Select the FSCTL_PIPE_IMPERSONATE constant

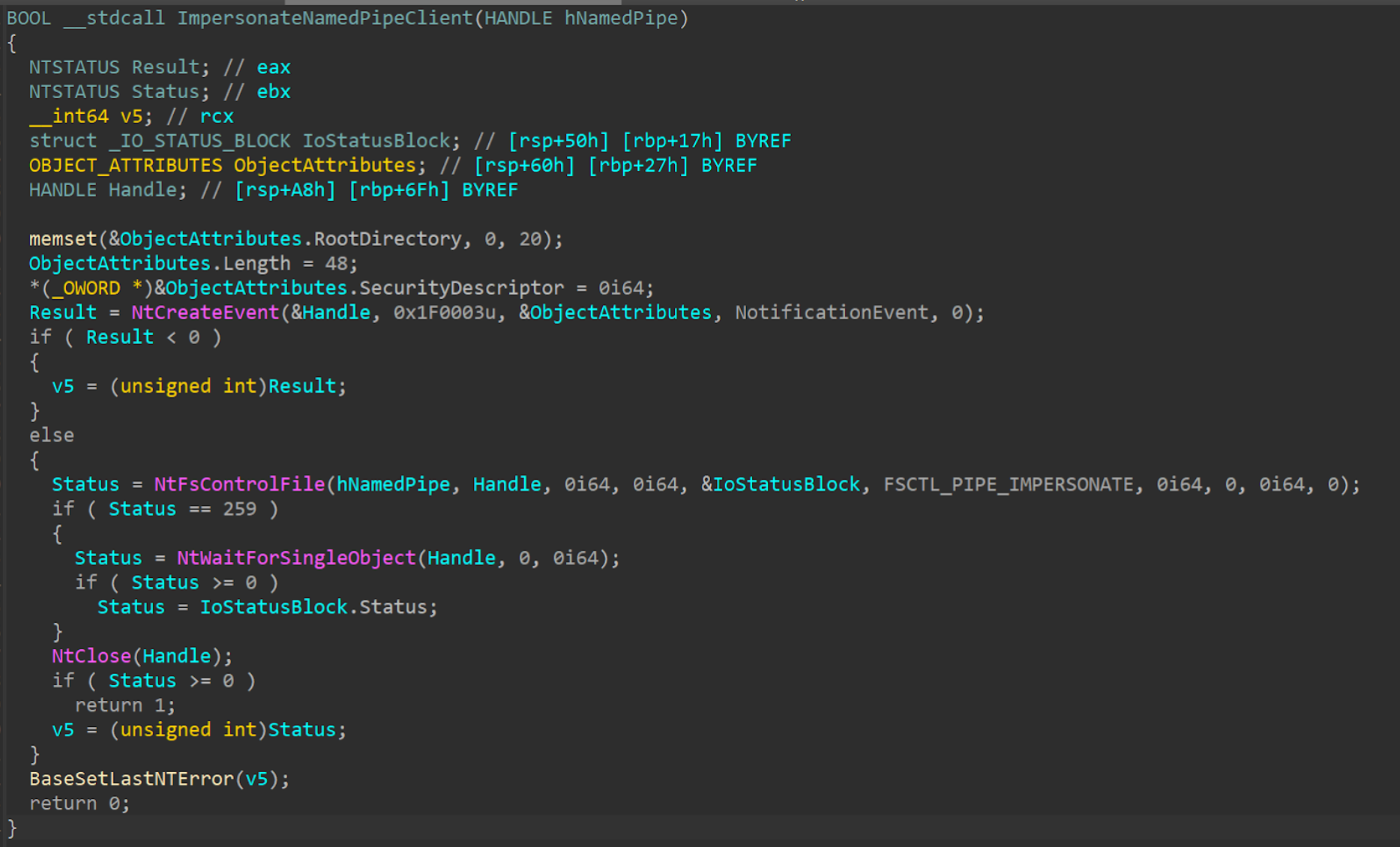coord(1009,484)
